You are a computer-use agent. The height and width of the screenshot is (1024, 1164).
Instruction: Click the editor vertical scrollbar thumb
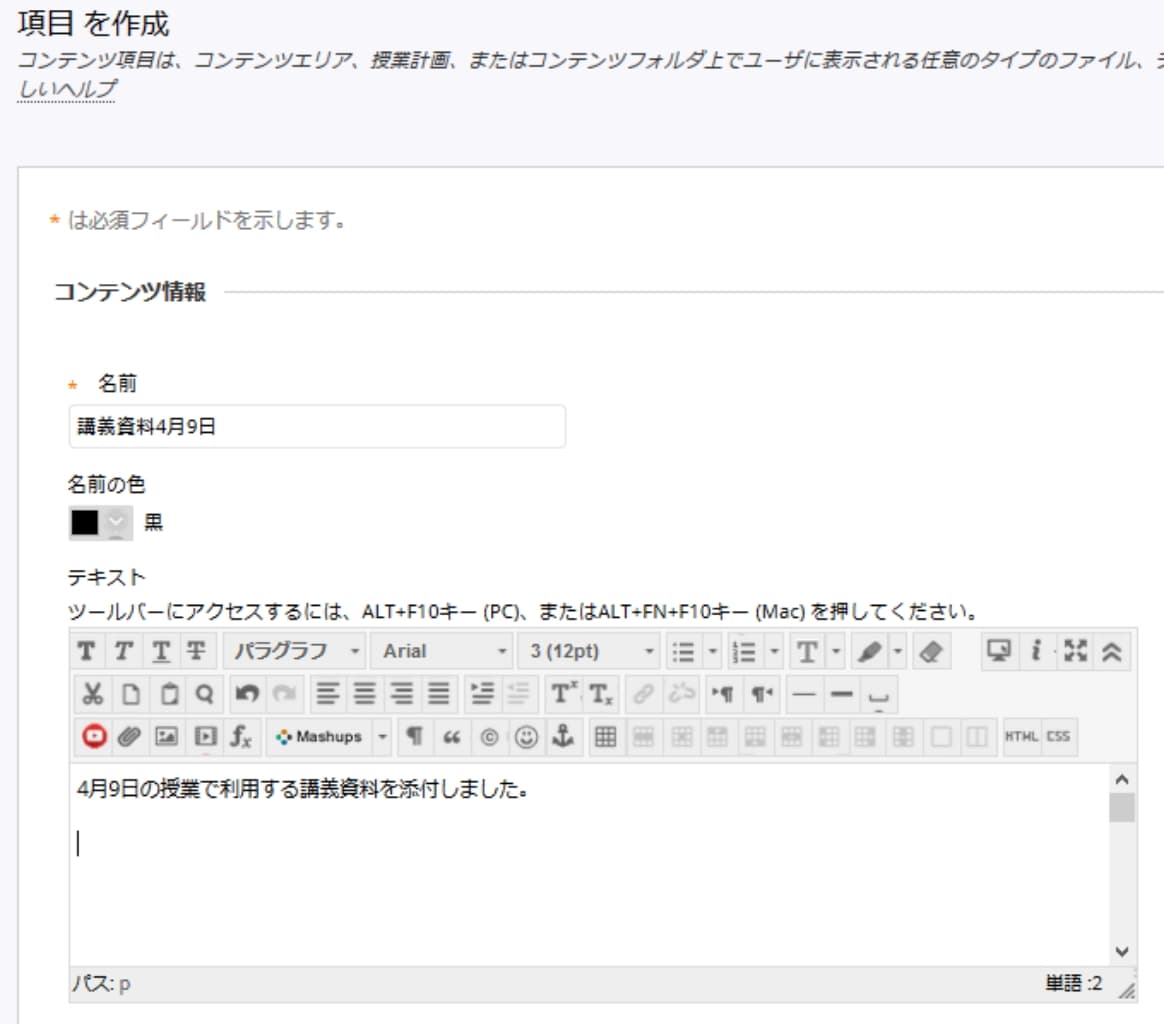tap(1122, 807)
